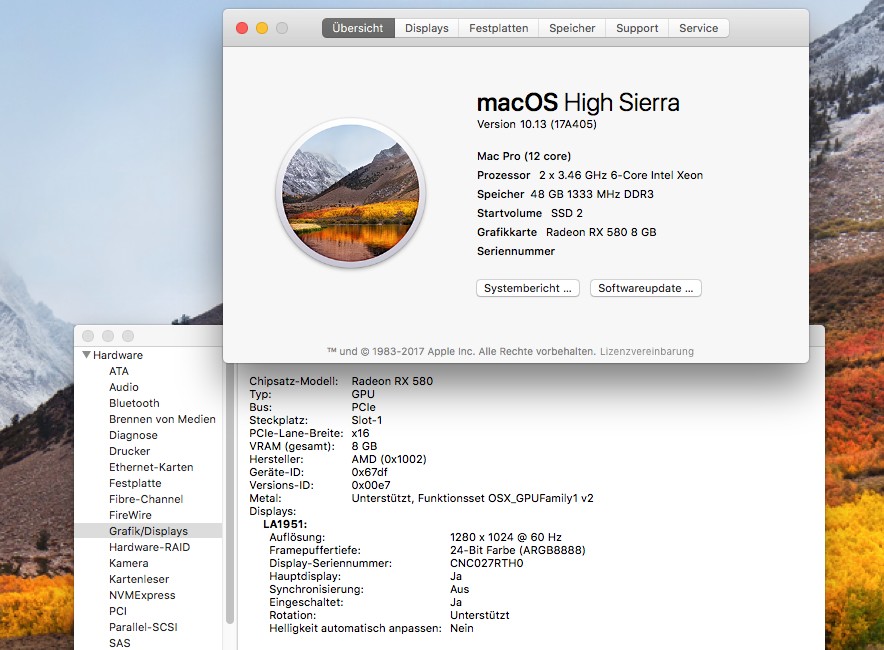Select the highlighted Grafik/Displays row

[x=148, y=531]
